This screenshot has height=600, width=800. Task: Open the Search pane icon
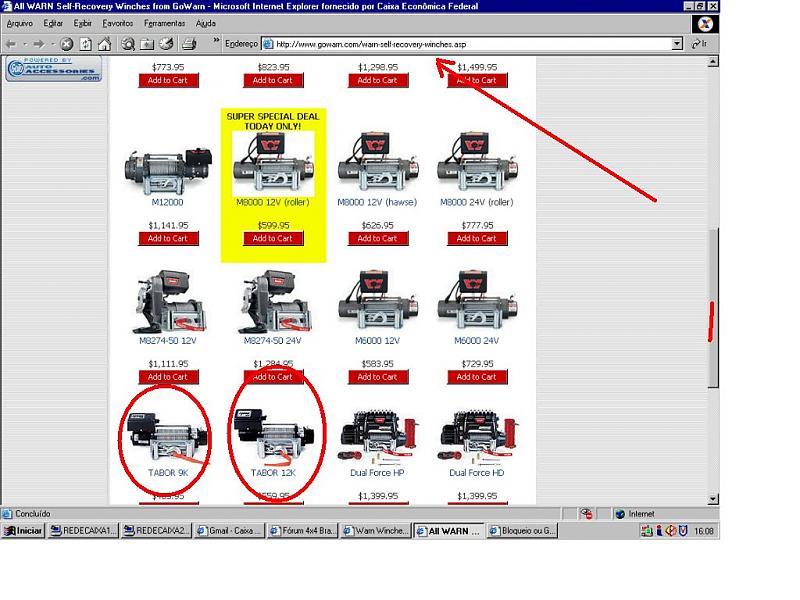[128, 44]
